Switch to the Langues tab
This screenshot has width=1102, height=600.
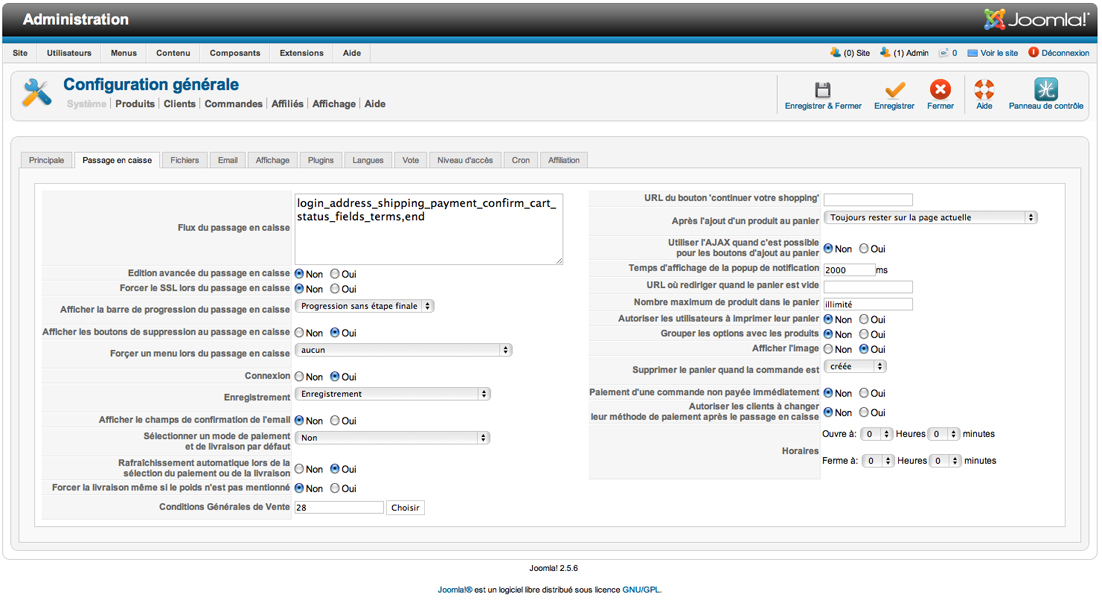[368, 160]
